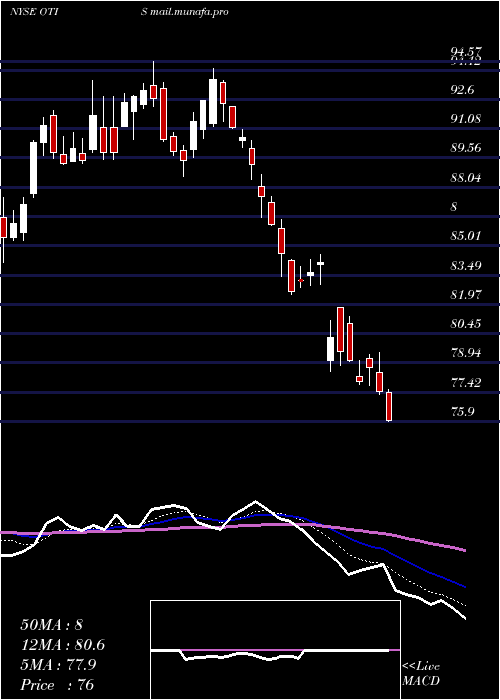Viewport: 500px width, 700px height.
Task: Click the 81.97 price axis label
Action: (x=466, y=295)
